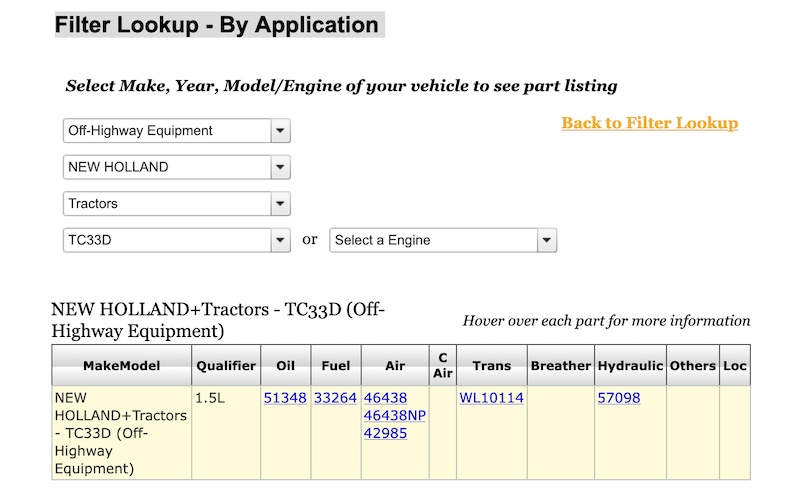Screen dimensions: 800x494
Task: Expand the TC33D model dropdown
Action: click(x=176, y=240)
